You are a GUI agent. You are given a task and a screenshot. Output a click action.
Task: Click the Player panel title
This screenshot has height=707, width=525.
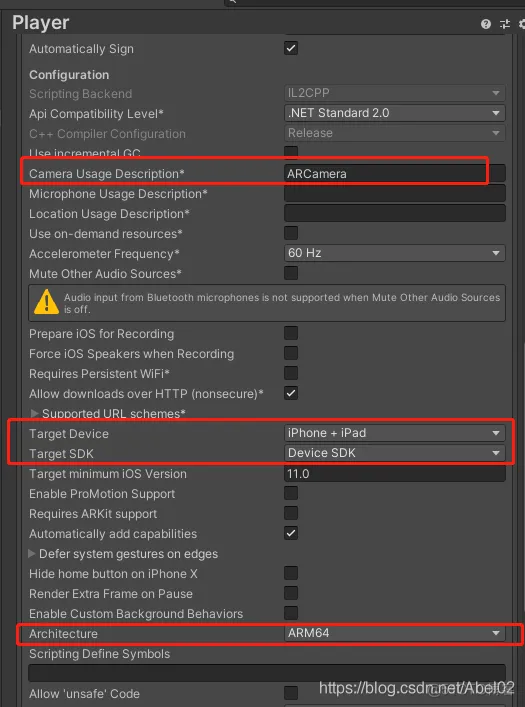[41, 23]
